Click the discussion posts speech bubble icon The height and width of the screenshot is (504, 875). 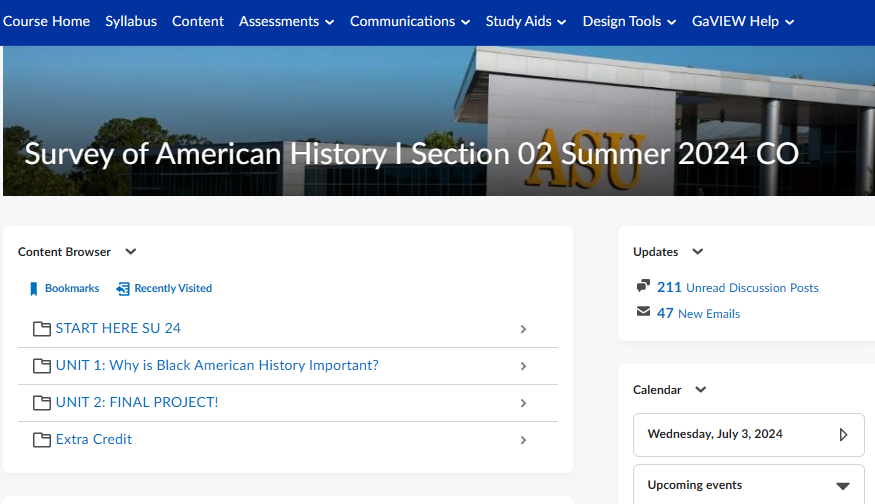click(643, 286)
